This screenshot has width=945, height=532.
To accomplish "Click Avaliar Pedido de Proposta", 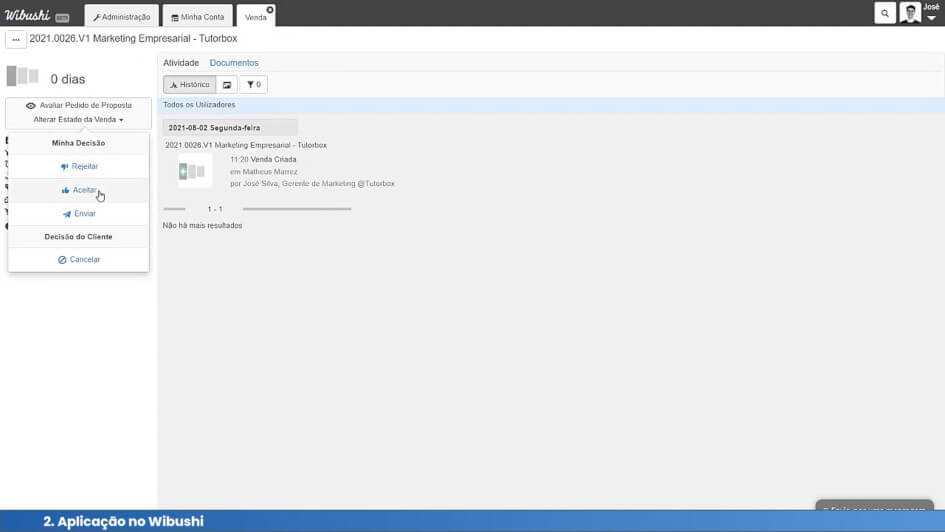I will pos(78,105).
